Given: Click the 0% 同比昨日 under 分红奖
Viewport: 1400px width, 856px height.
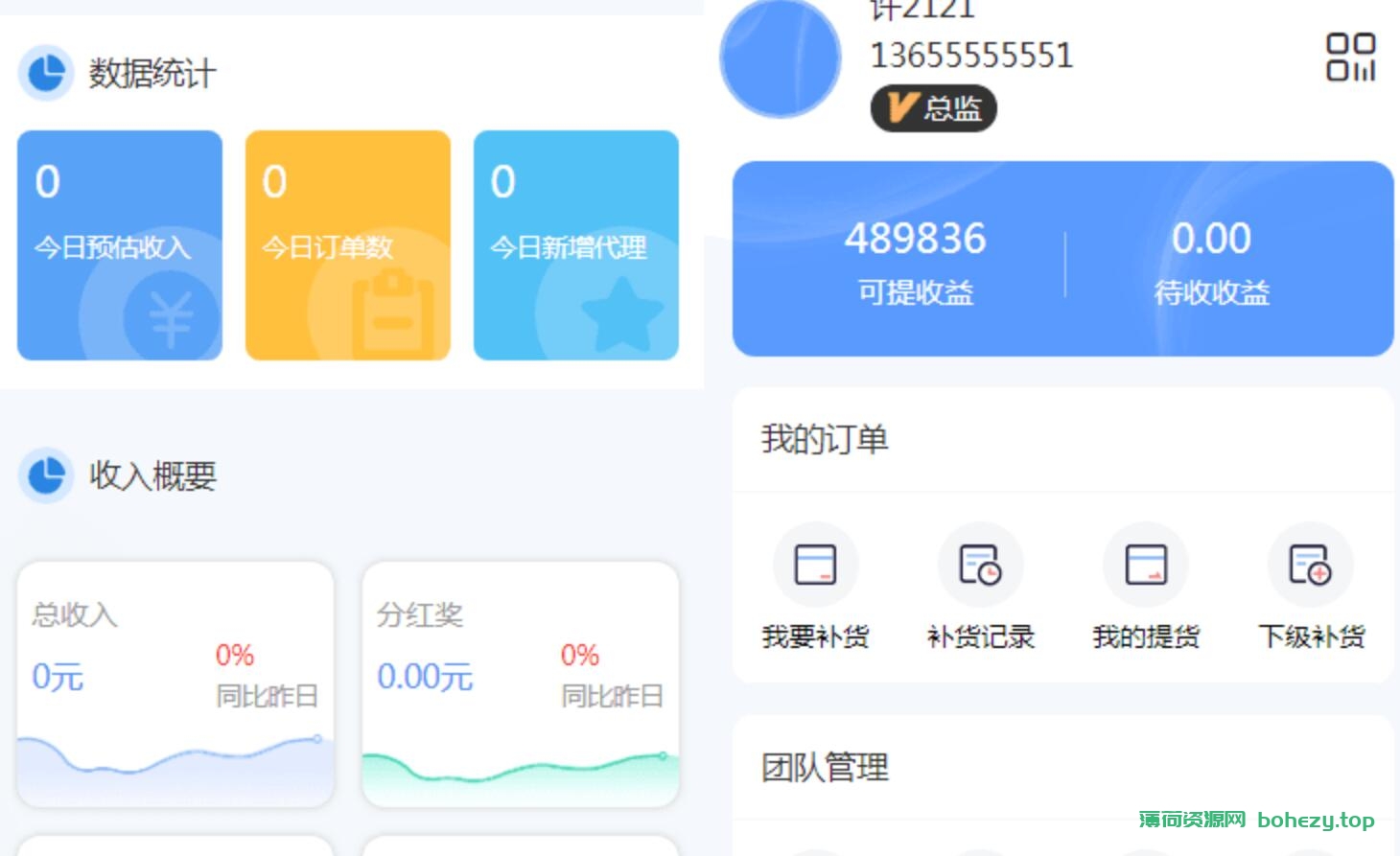Looking at the screenshot, I should click(x=612, y=676).
